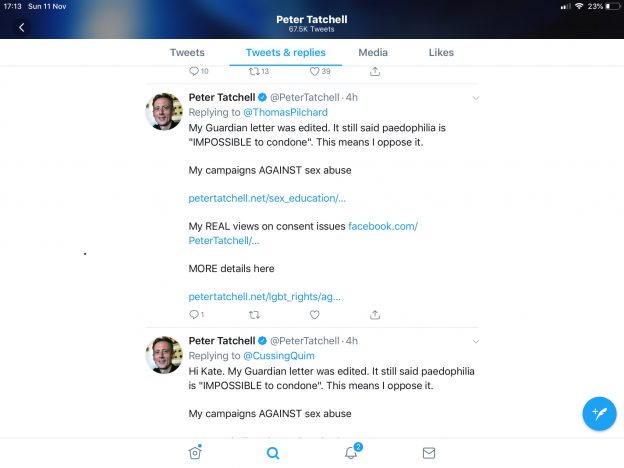Open the petertatchell.net/sex_education link
Image resolution: width=624 pixels, height=468 pixels.
pos(267,198)
